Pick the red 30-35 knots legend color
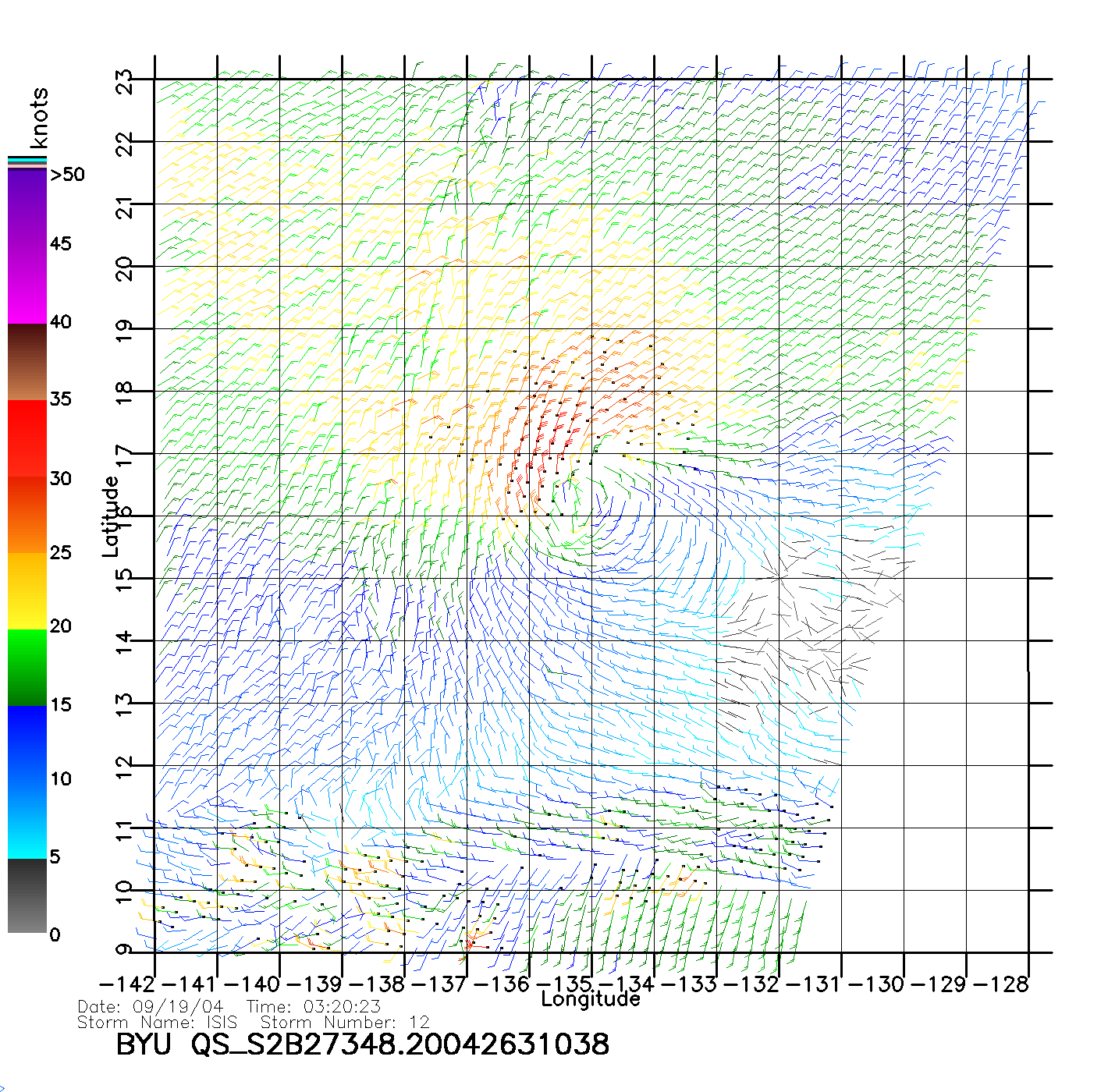 27,438
